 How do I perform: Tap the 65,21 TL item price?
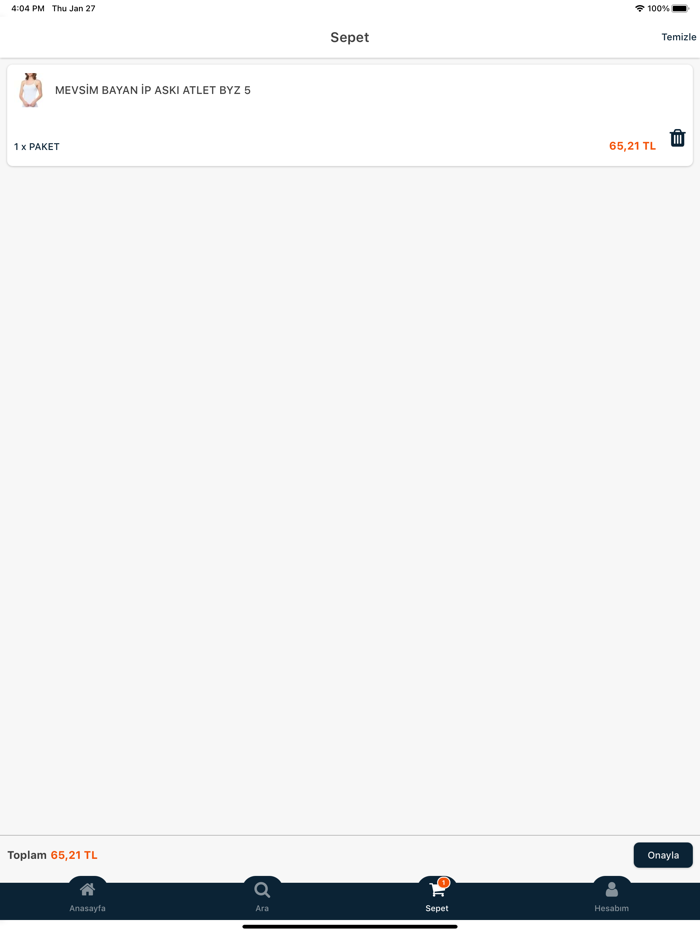coord(632,146)
